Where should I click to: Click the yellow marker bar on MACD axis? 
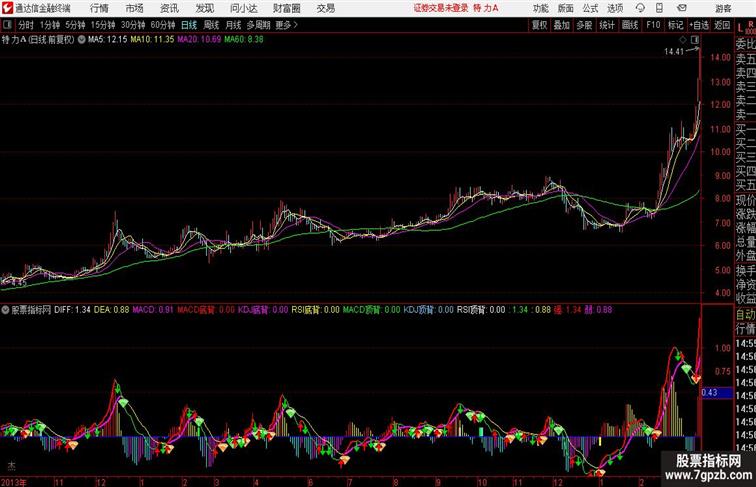point(600,441)
